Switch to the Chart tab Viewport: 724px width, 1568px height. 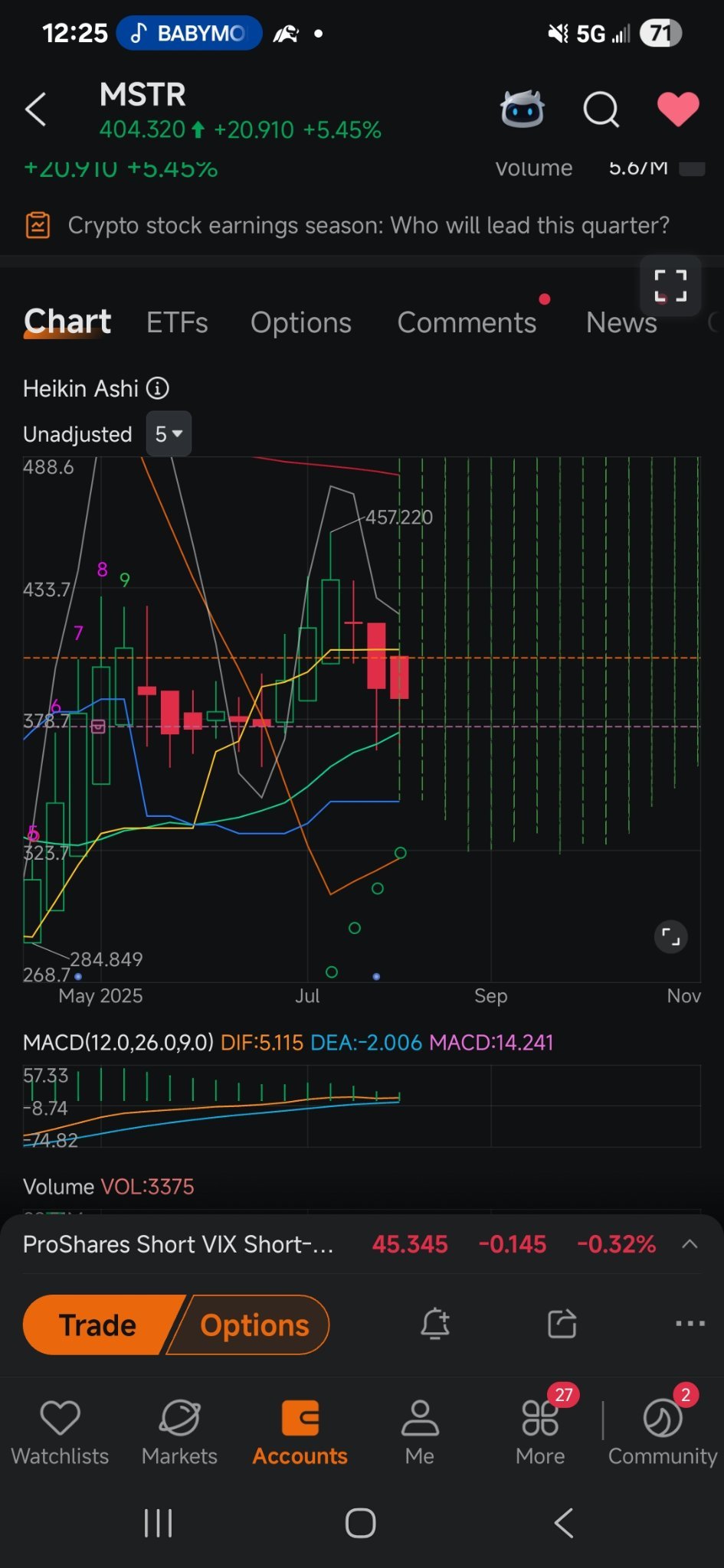[x=67, y=322]
